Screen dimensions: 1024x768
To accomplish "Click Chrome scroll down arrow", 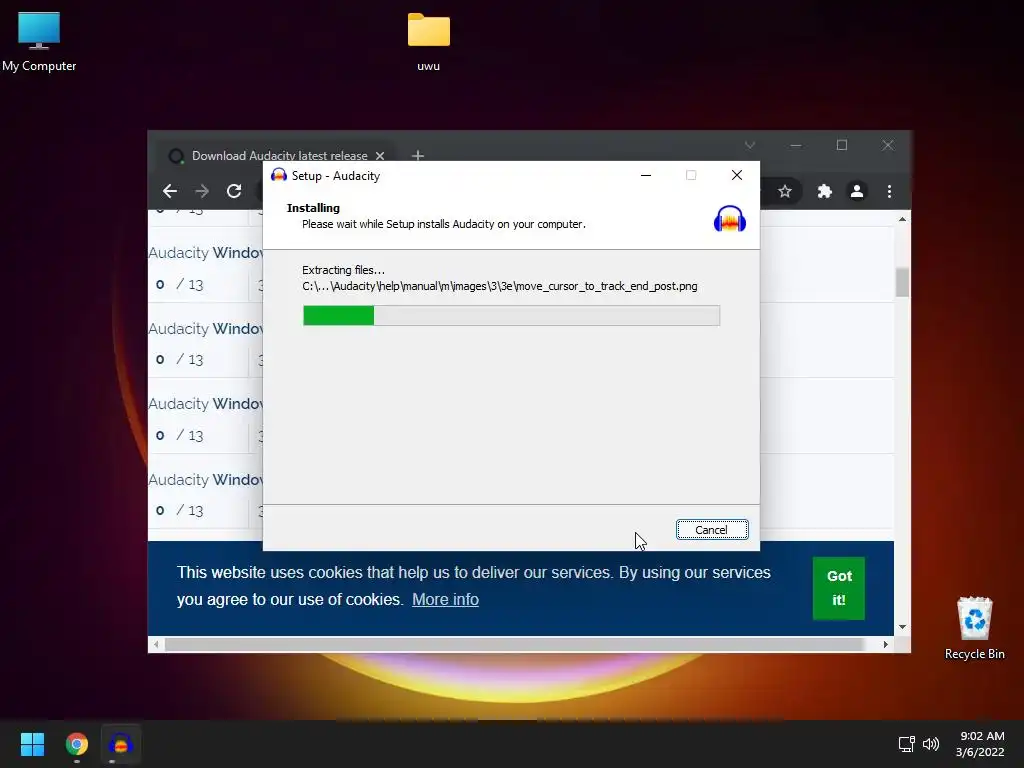I will point(902,627).
